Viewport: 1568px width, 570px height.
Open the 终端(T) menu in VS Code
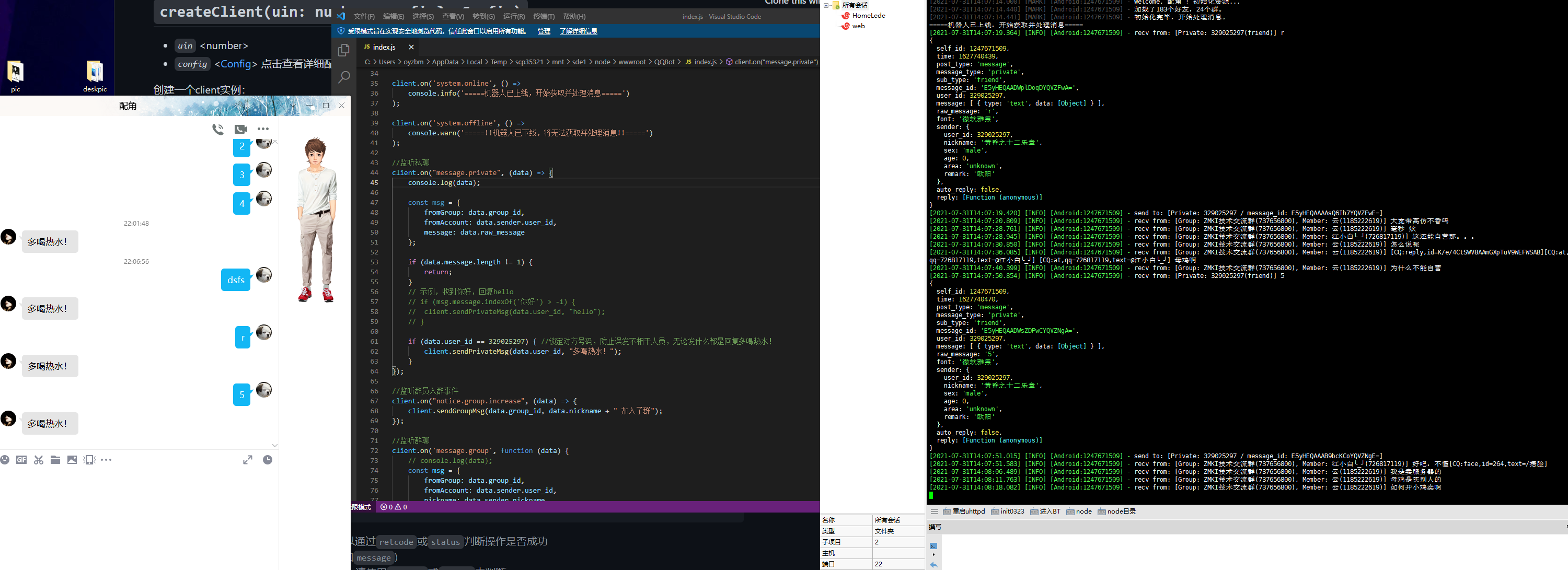543,16
